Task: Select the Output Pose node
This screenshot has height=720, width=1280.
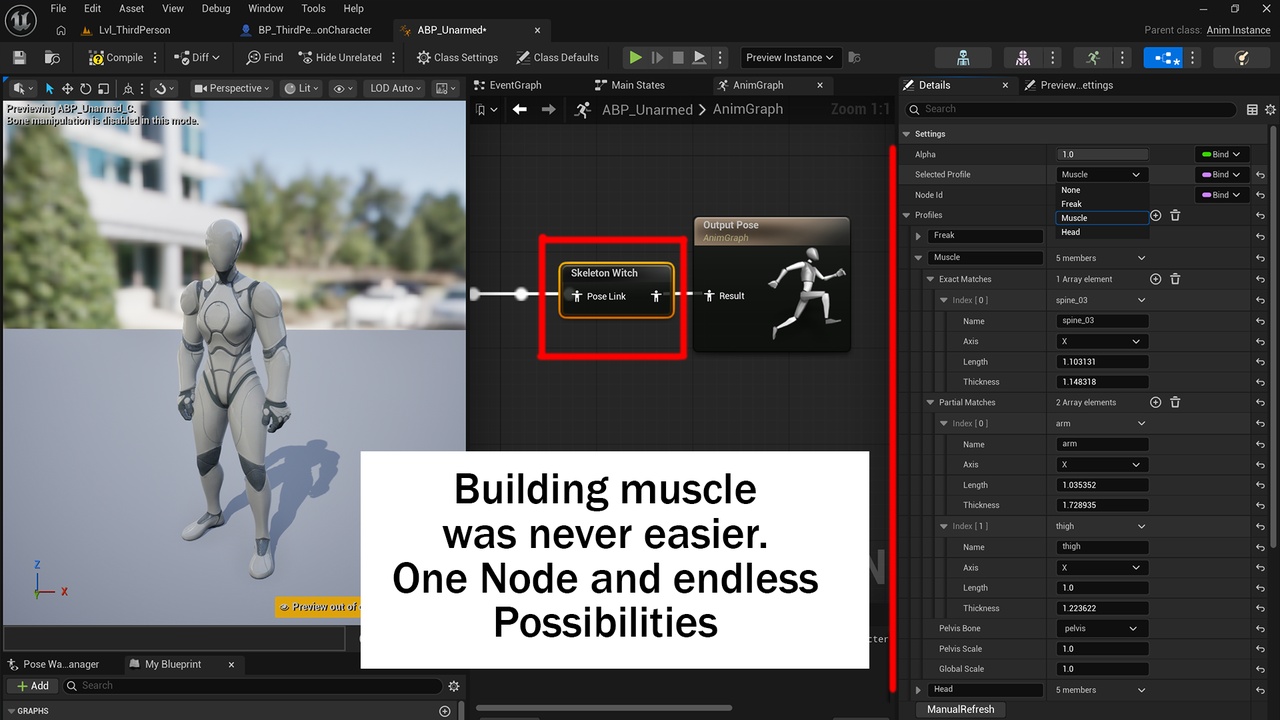Action: (771, 284)
